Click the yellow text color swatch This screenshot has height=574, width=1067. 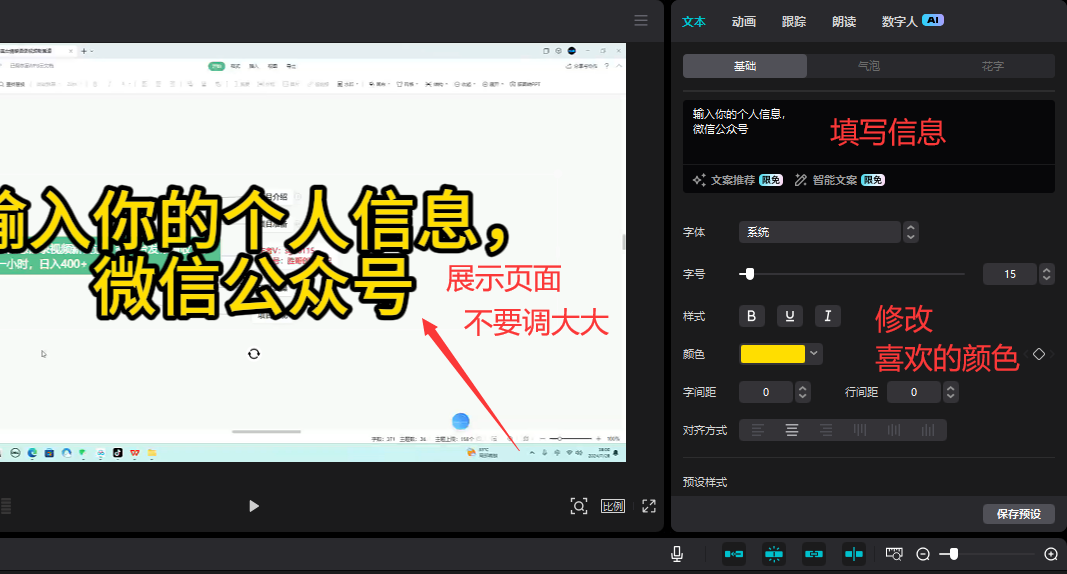tap(772, 354)
